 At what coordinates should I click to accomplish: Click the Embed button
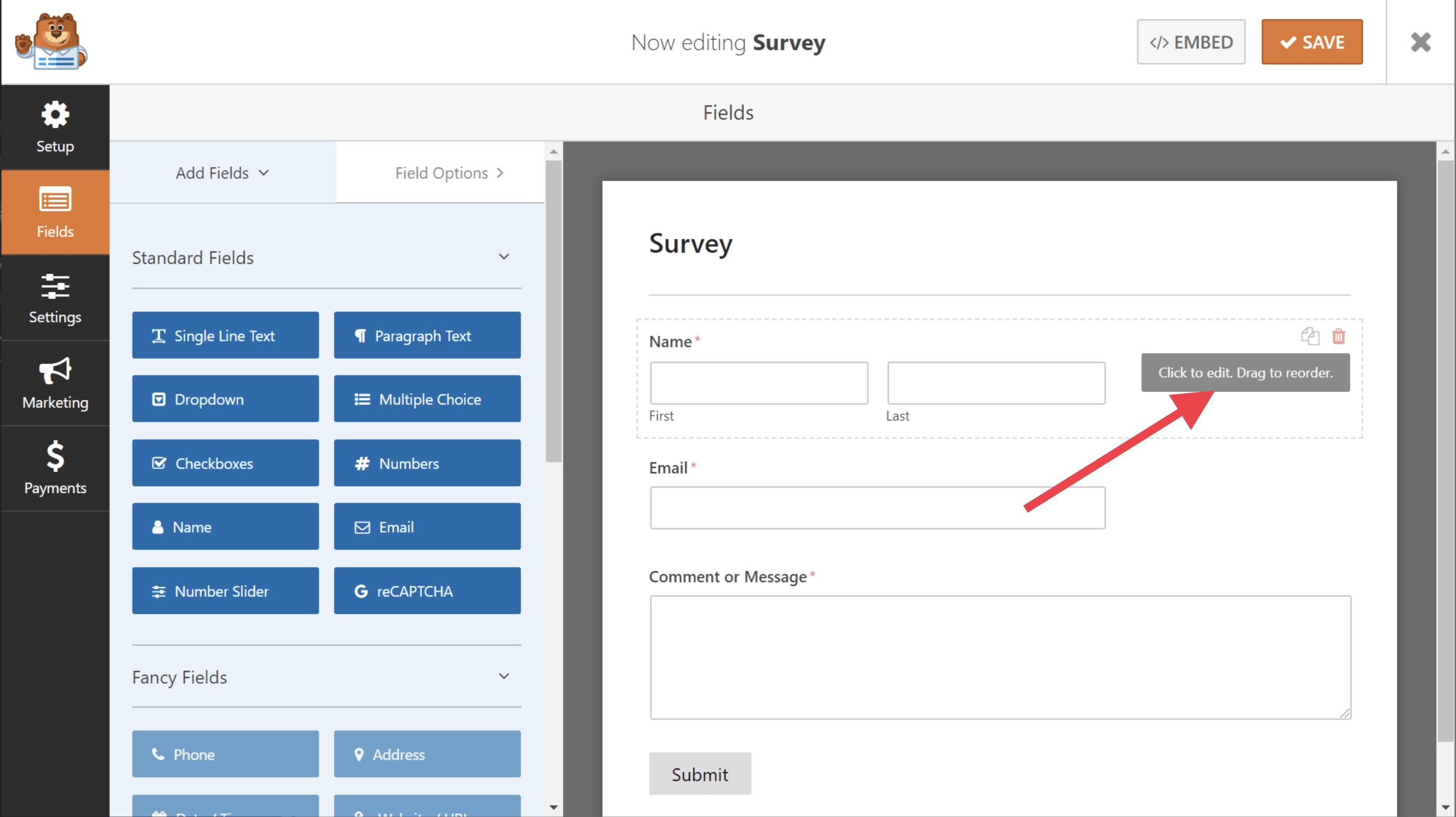point(1191,42)
